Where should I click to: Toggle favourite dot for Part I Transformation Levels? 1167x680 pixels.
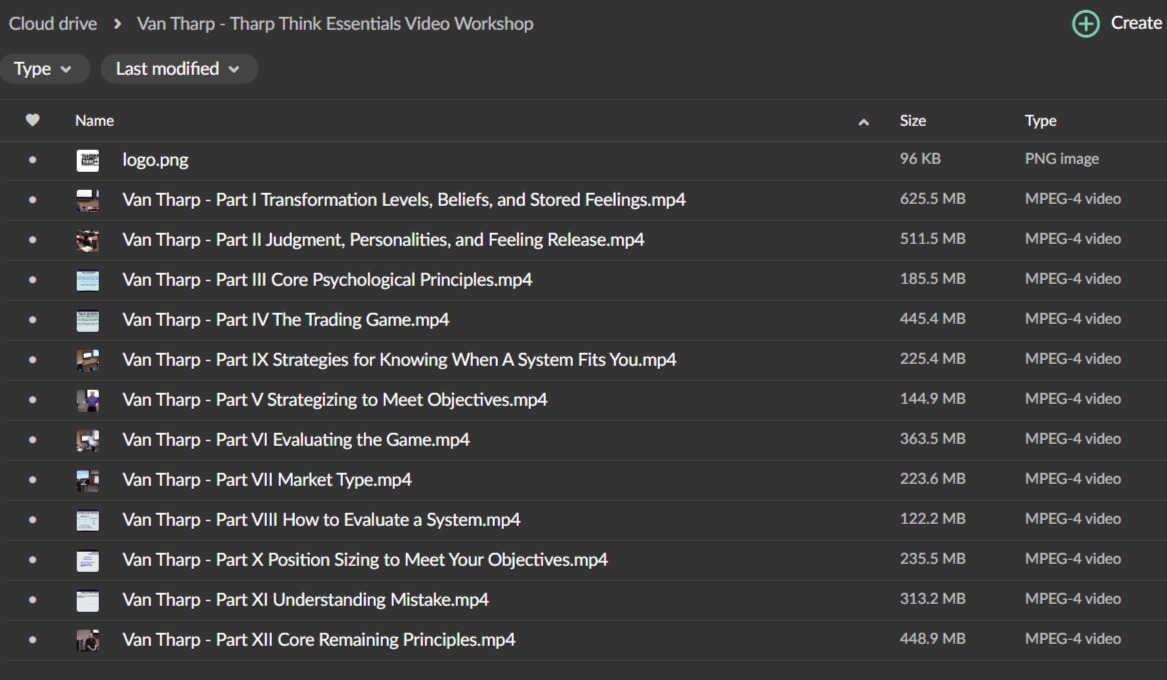[x=32, y=200]
